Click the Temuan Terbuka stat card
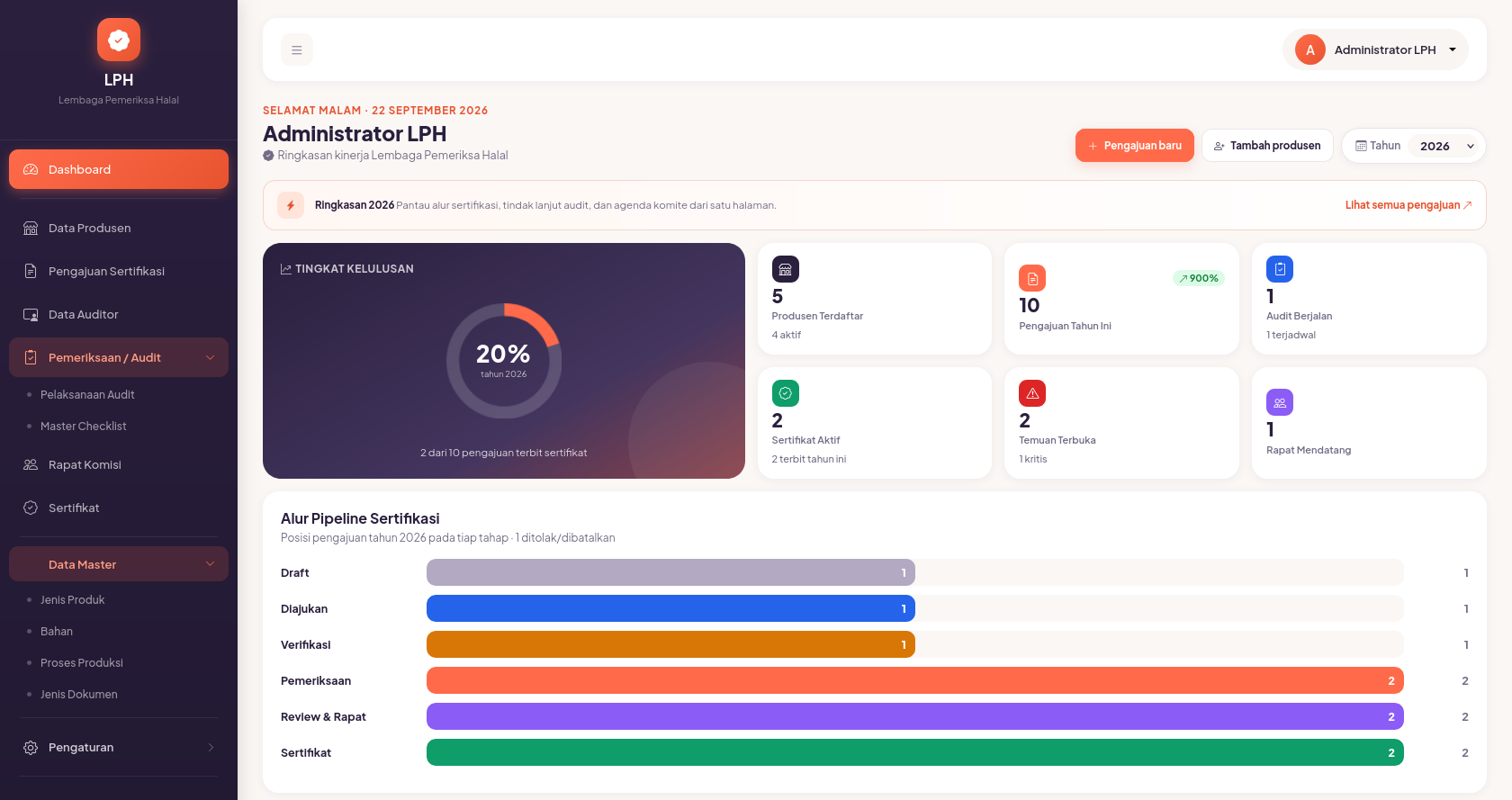The width and height of the screenshot is (1512, 800). click(1121, 423)
